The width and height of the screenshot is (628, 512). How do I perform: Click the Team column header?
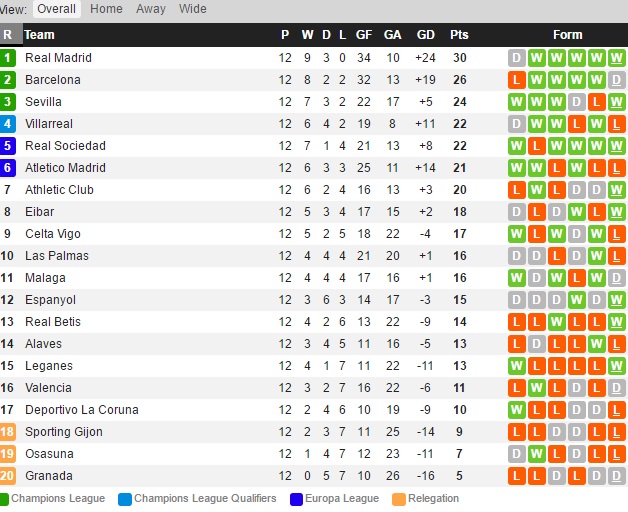(39, 35)
